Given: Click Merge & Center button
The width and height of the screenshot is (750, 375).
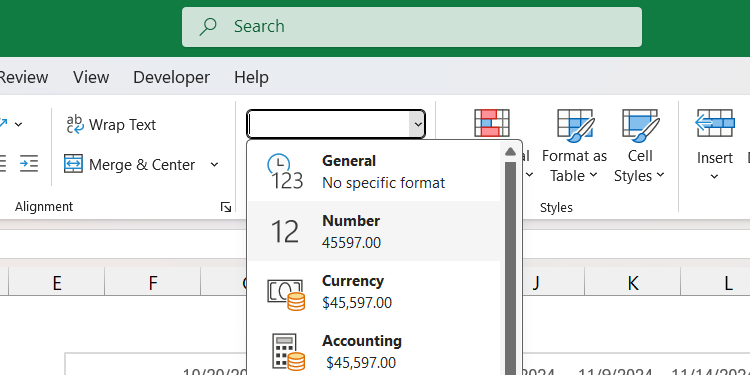Looking at the screenshot, I should click(x=130, y=165).
